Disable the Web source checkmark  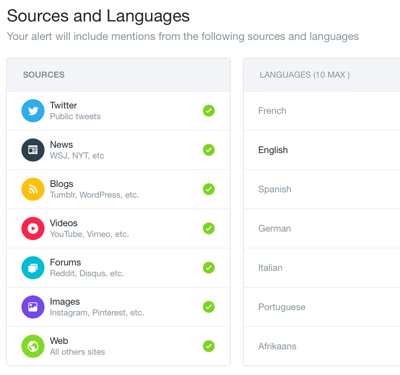(209, 346)
